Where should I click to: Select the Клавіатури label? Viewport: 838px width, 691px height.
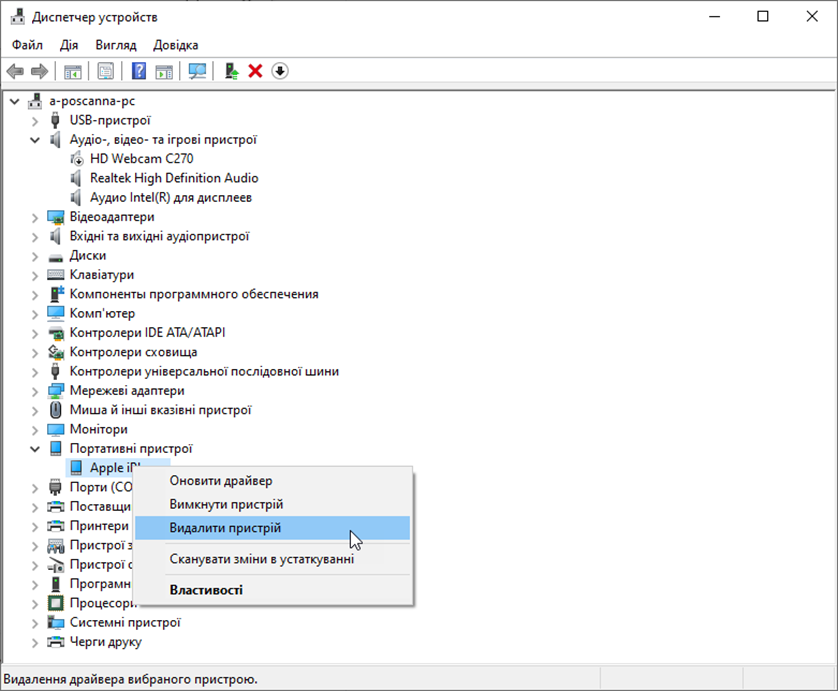(102, 275)
